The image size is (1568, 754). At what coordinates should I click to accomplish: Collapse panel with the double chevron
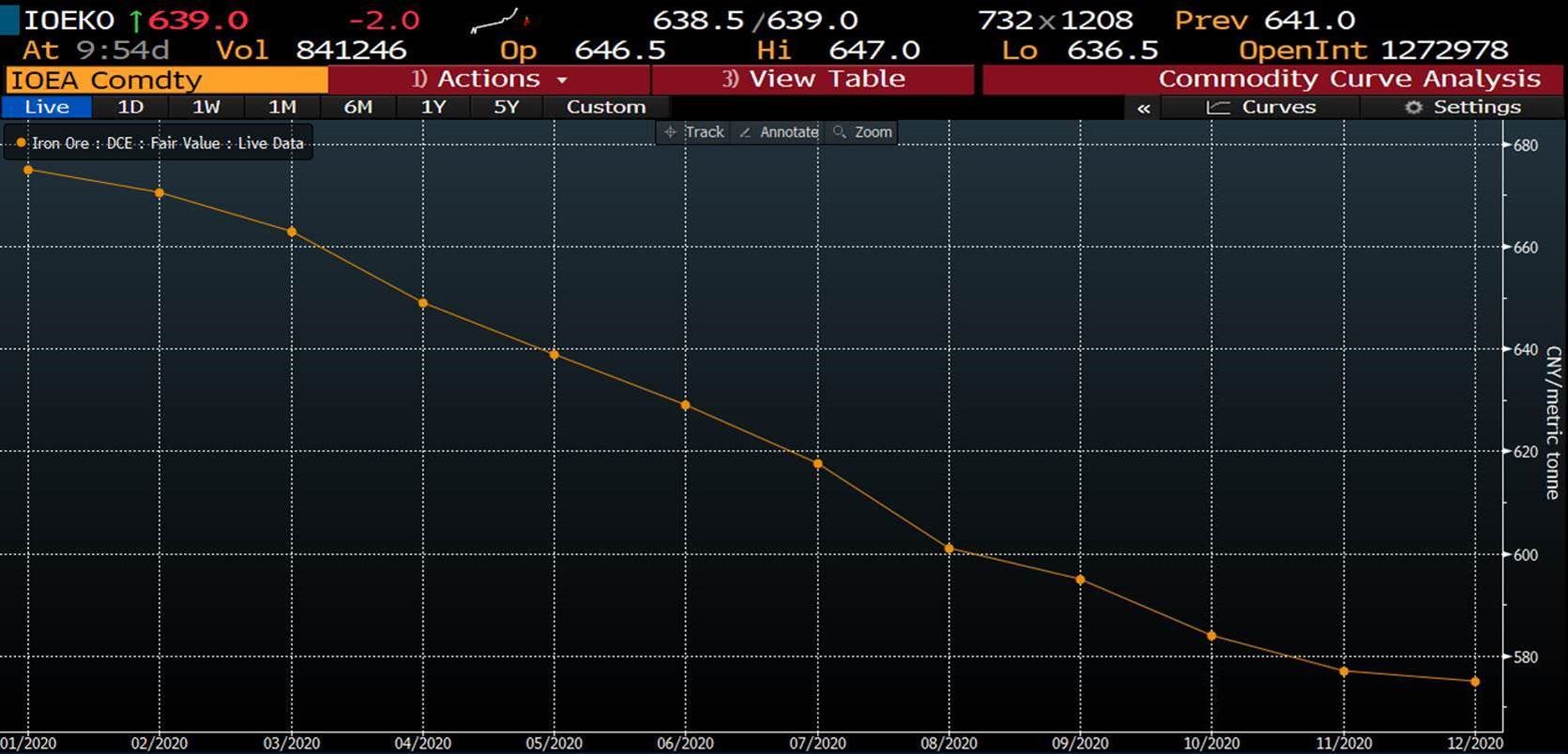[x=1143, y=108]
